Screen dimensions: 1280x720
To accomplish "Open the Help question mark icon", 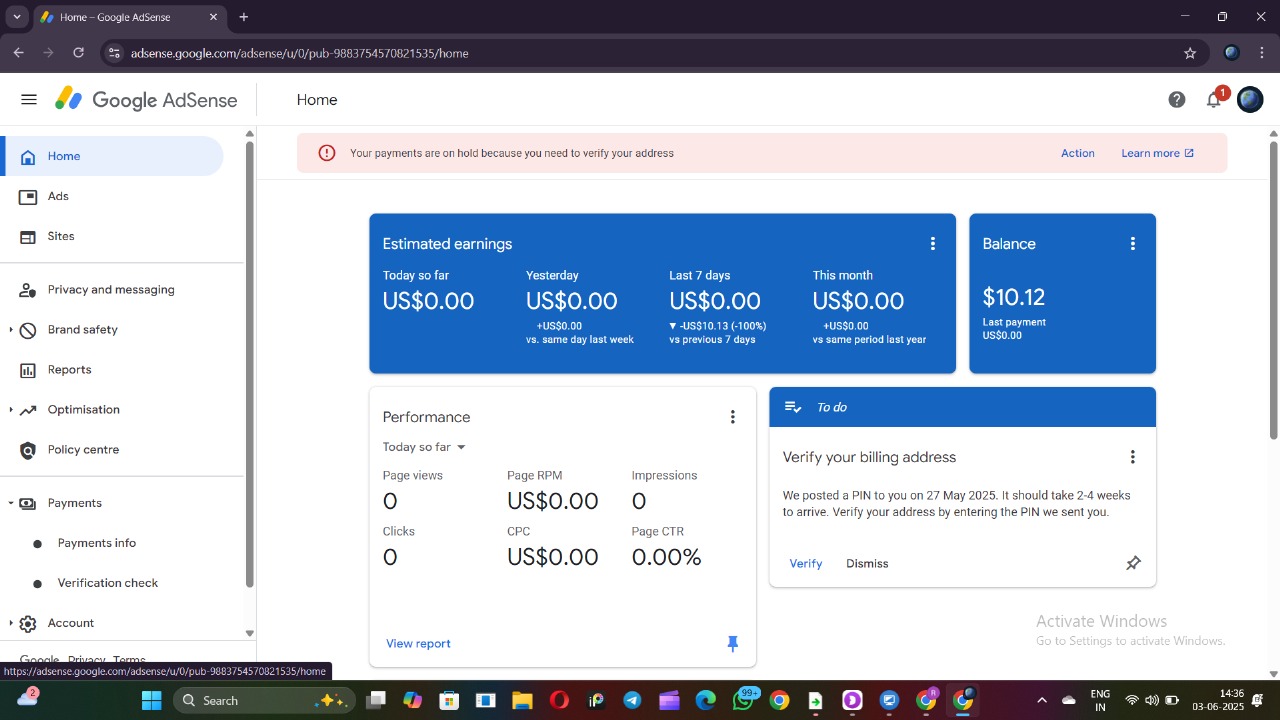I will click(1177, 99).
